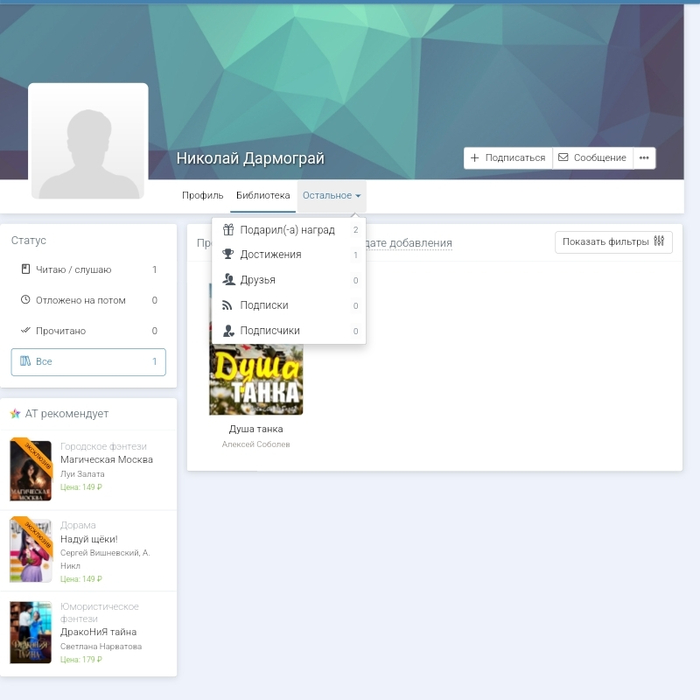The height and width of the screenshot is (700, 700).
Task: Open the Магическая Москва book link
Action: pyautogui.click(x=106, y=460)
